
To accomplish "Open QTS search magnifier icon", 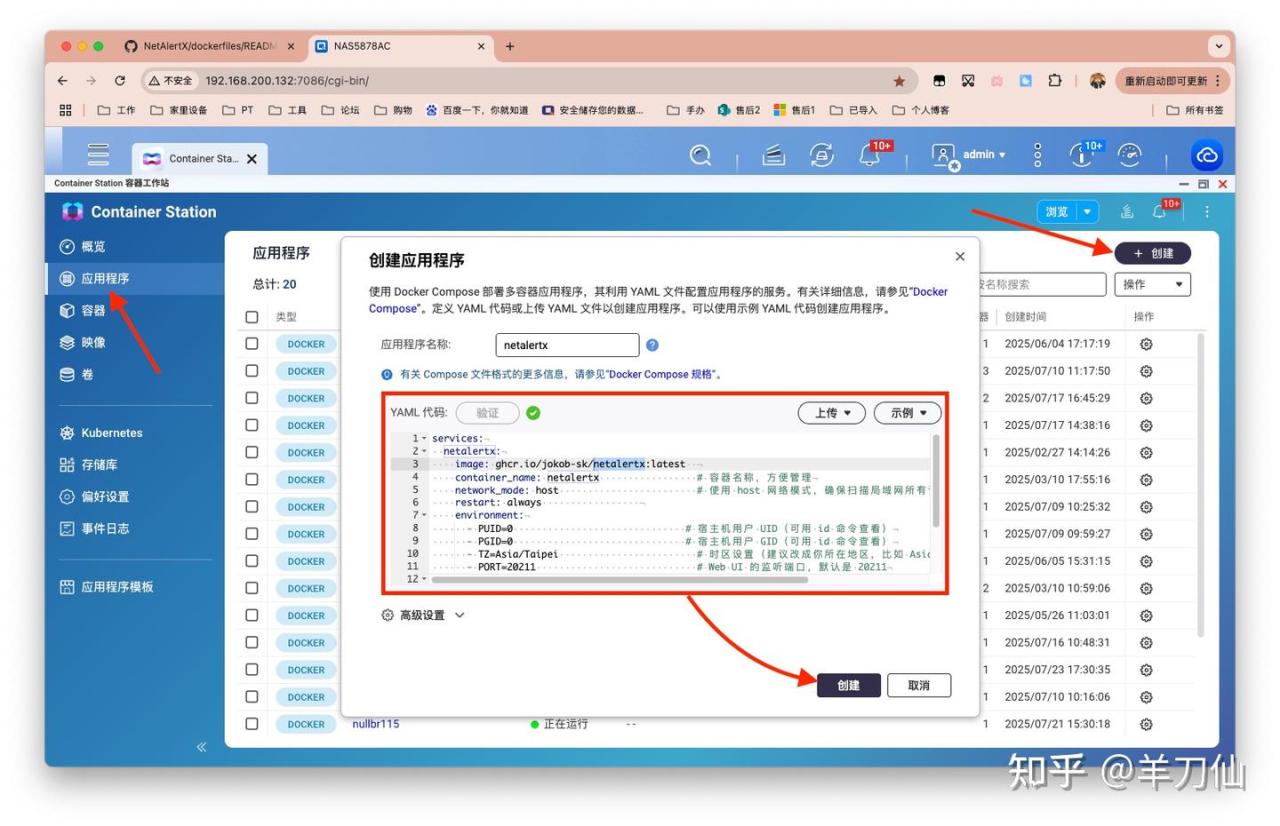I will 701,155.
